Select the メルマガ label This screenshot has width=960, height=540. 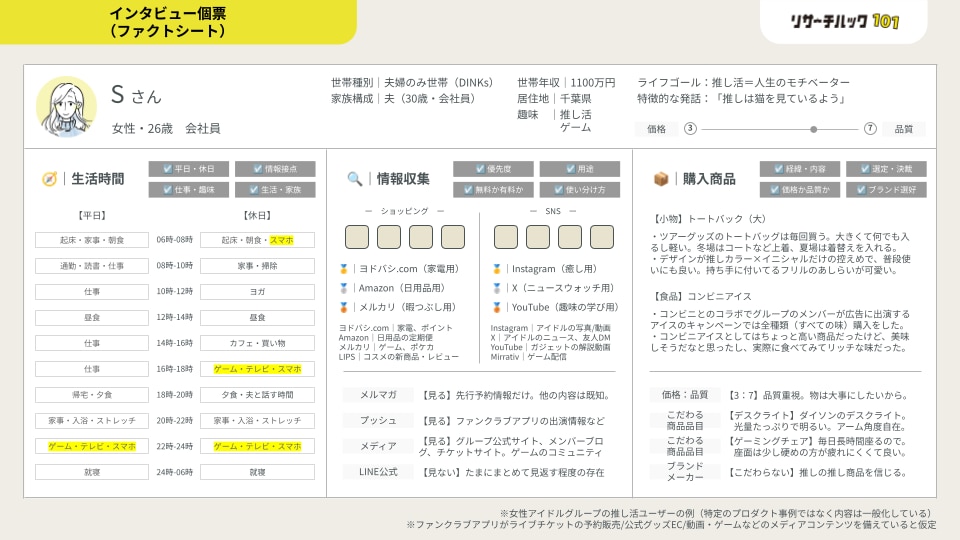378,395
